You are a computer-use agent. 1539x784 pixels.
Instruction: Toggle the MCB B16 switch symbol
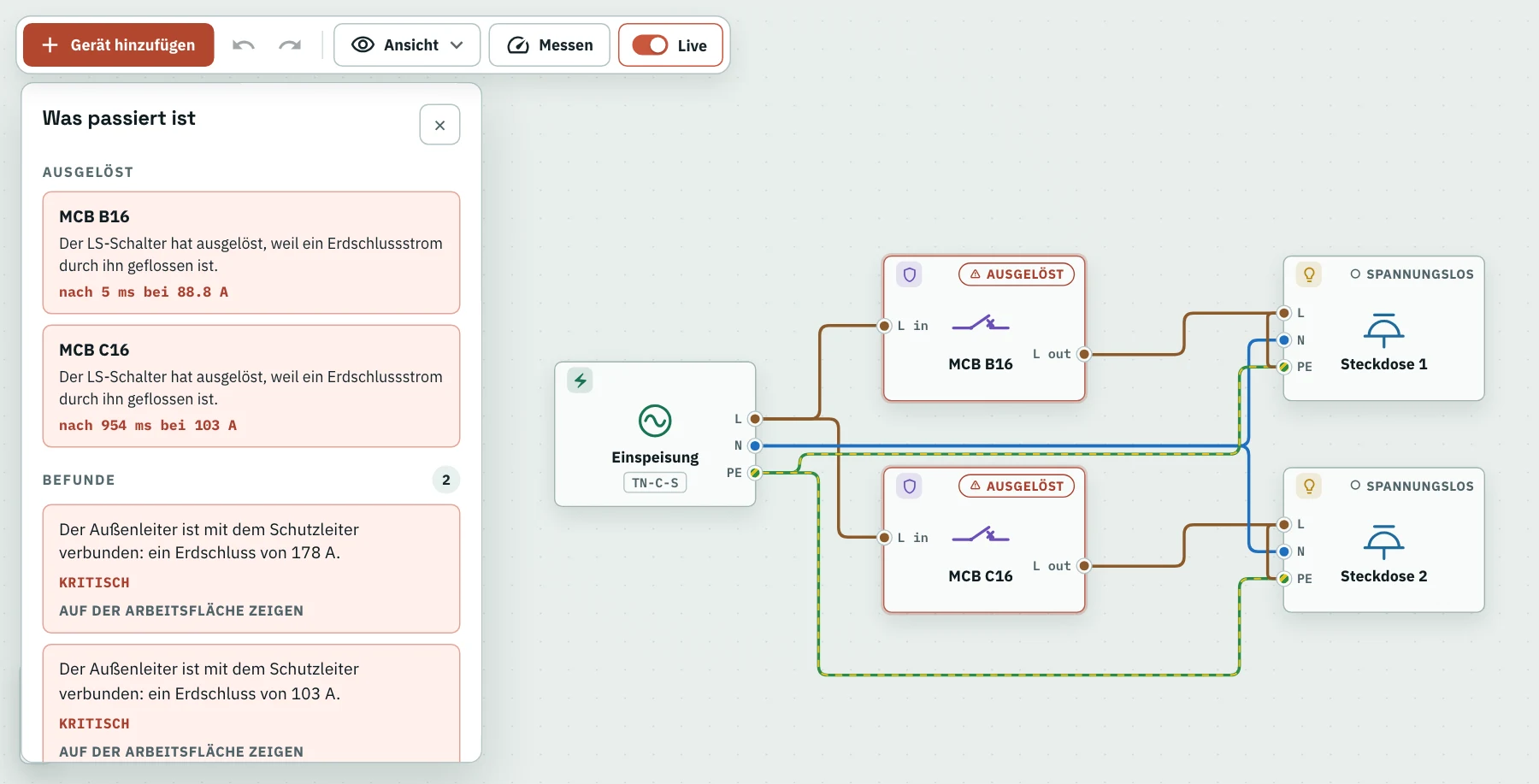pyautogui.click(x=981, y=323)
